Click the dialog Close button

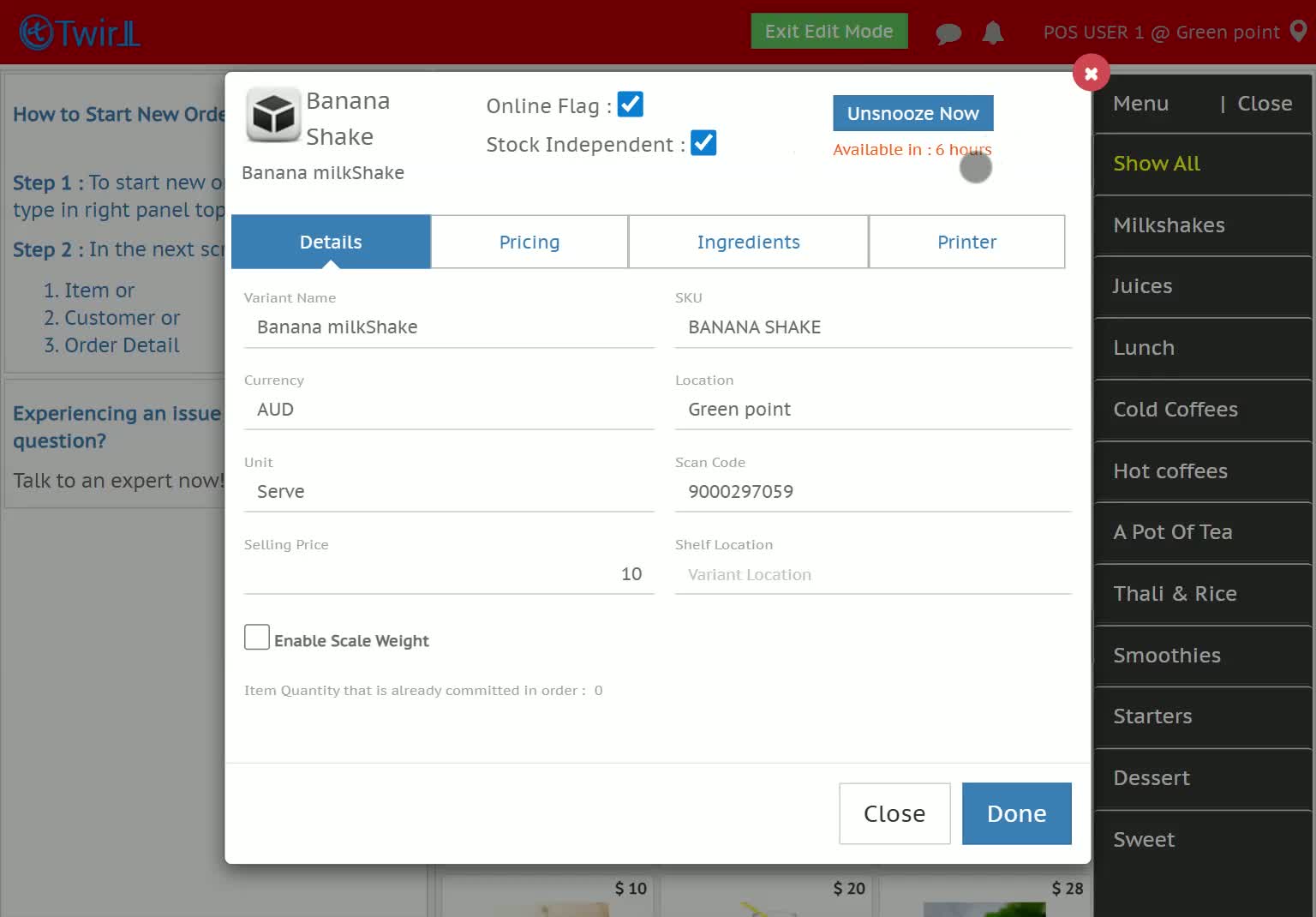click(x=894, y=813)
